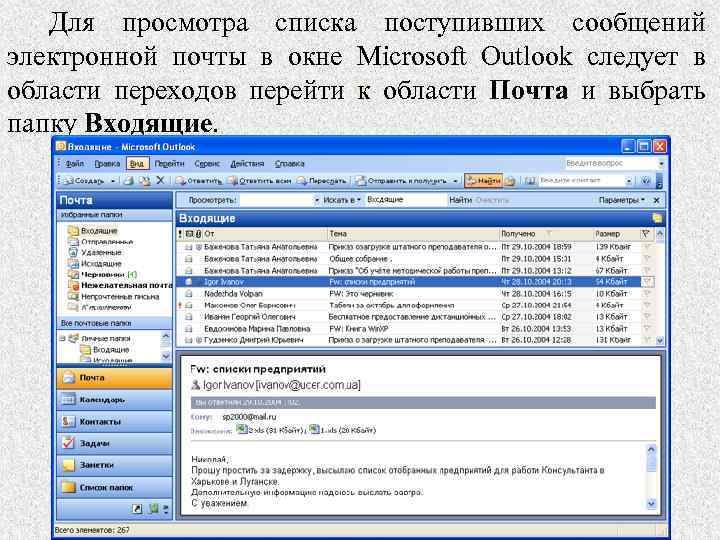
Task: Click the folder icon in Входящие header
Action: point(657,218)
